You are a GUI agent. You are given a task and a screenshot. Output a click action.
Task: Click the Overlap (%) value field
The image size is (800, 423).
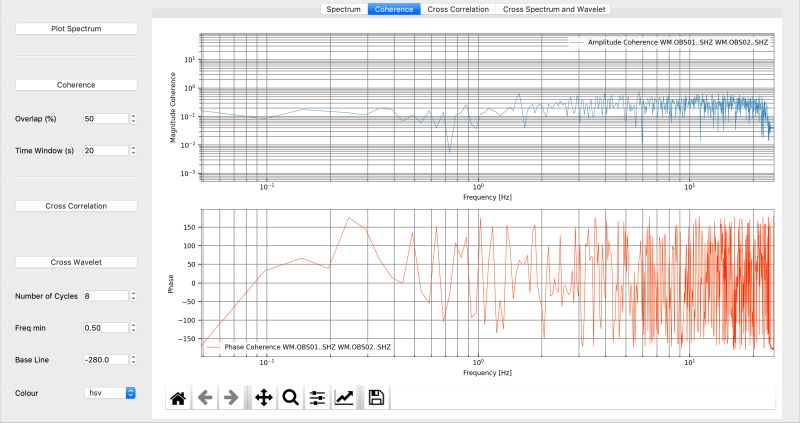coord(106,118)
